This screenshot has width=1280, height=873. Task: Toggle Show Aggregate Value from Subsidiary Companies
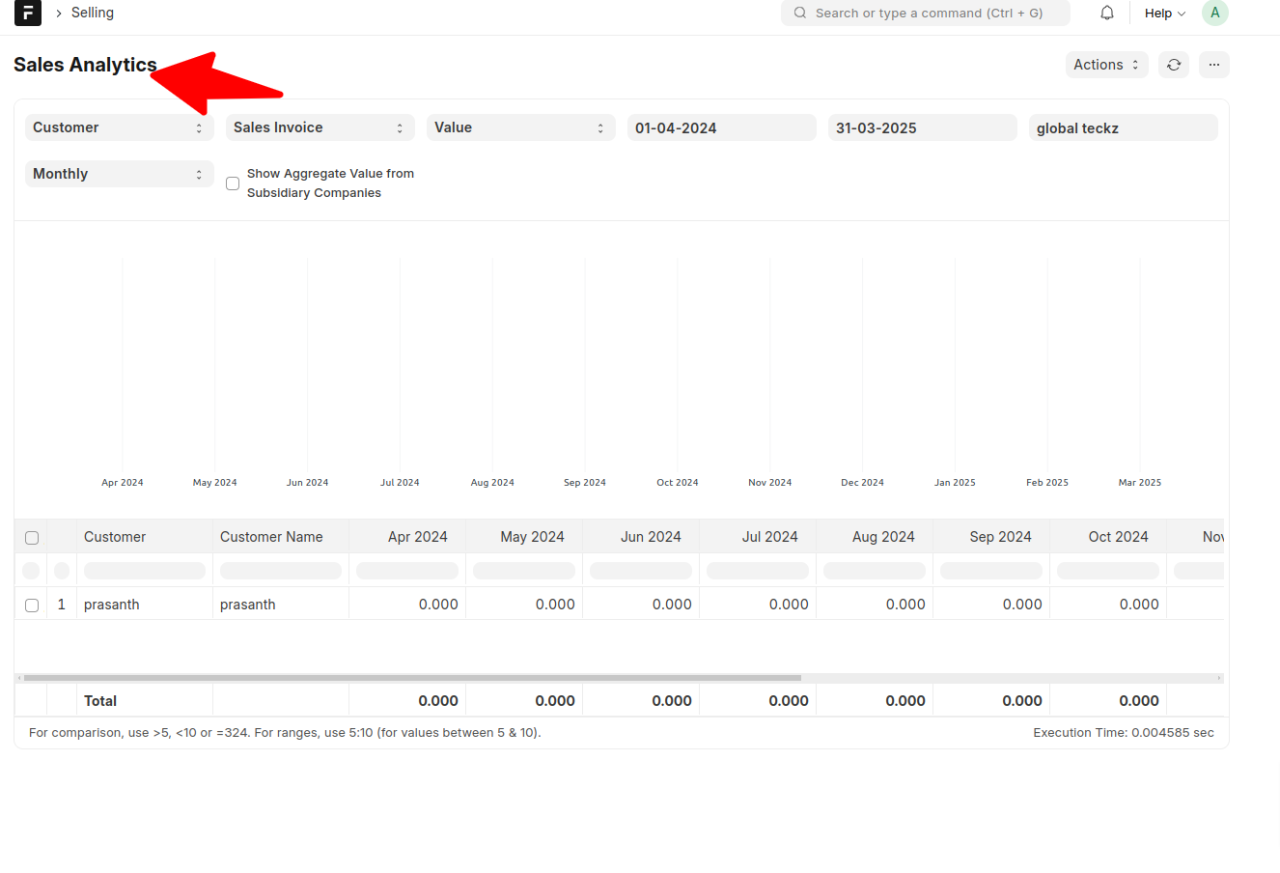coord(233,183)
